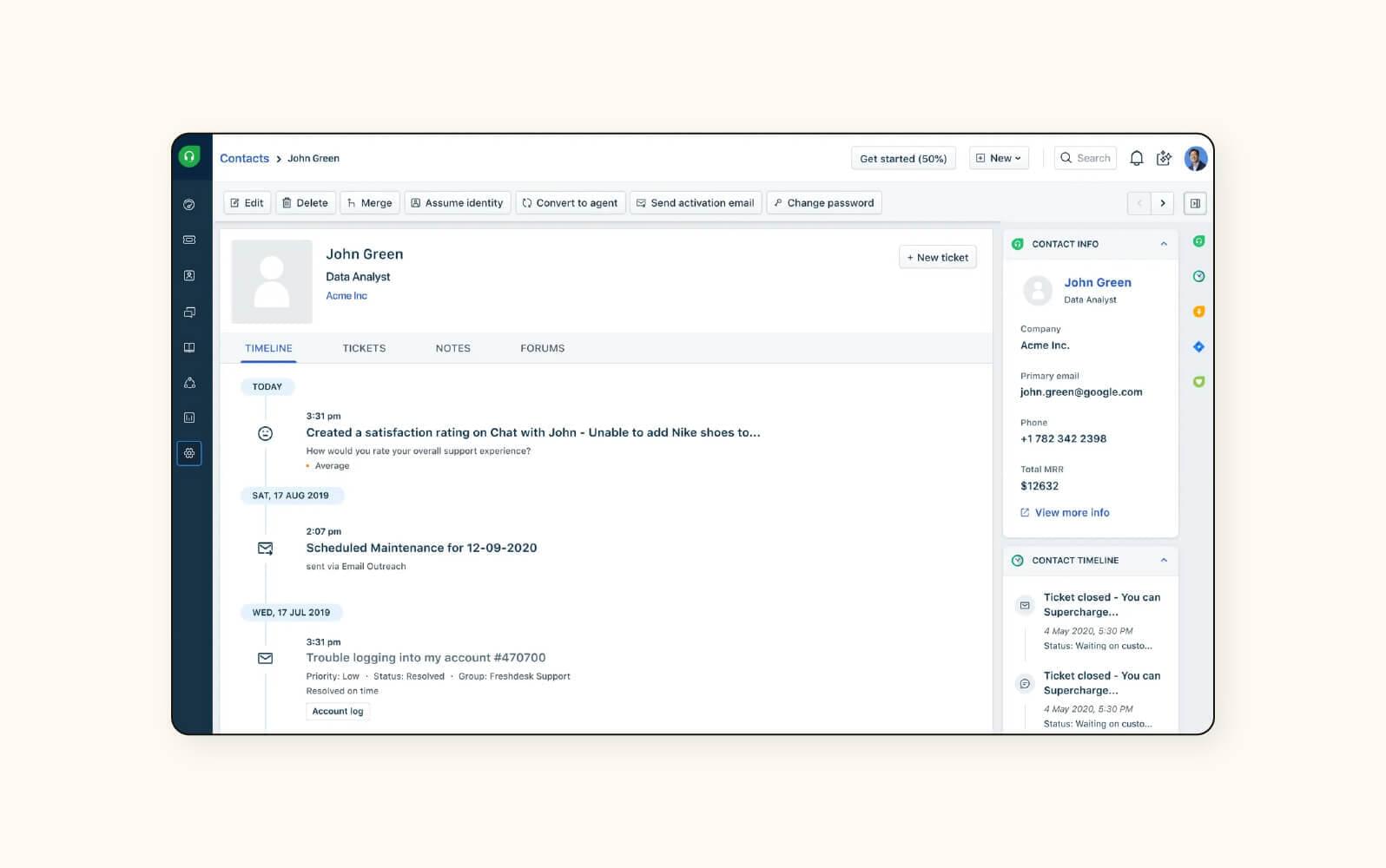Open Trouble logging into my account ticket
1386x868 pixels.
click(x=426, y=658)
